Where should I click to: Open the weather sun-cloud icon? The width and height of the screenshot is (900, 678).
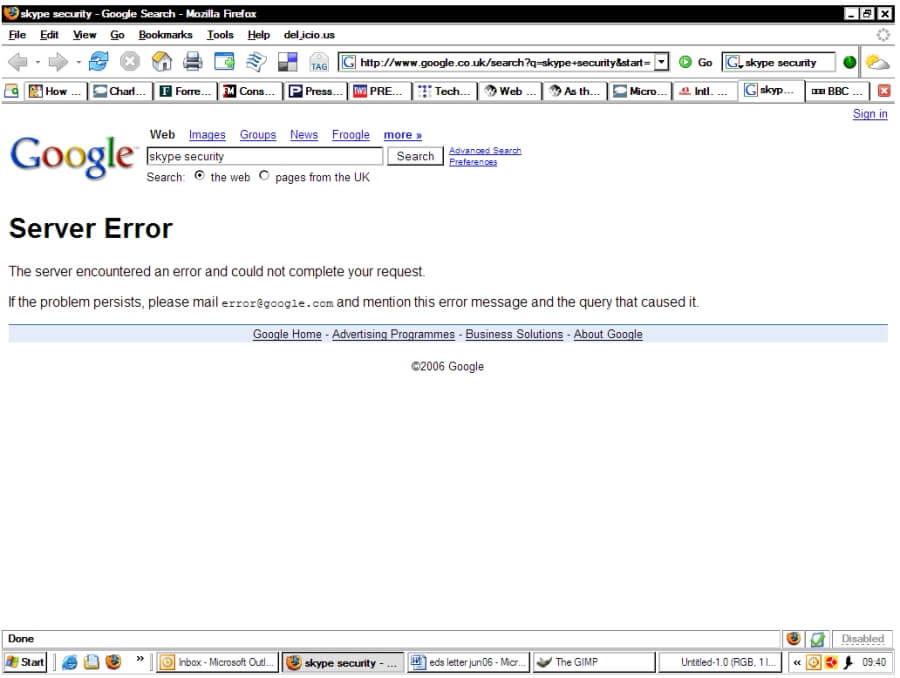877,62
